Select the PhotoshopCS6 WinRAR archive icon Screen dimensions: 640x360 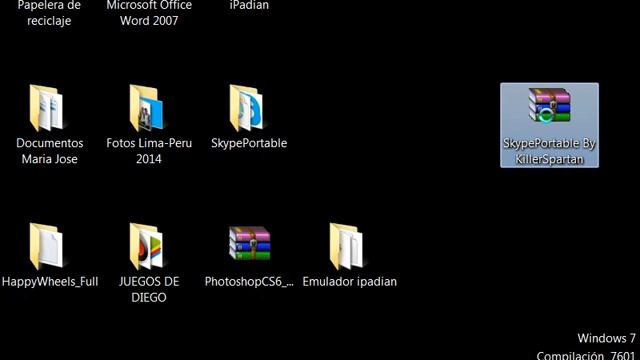click(x=249, y=243)
